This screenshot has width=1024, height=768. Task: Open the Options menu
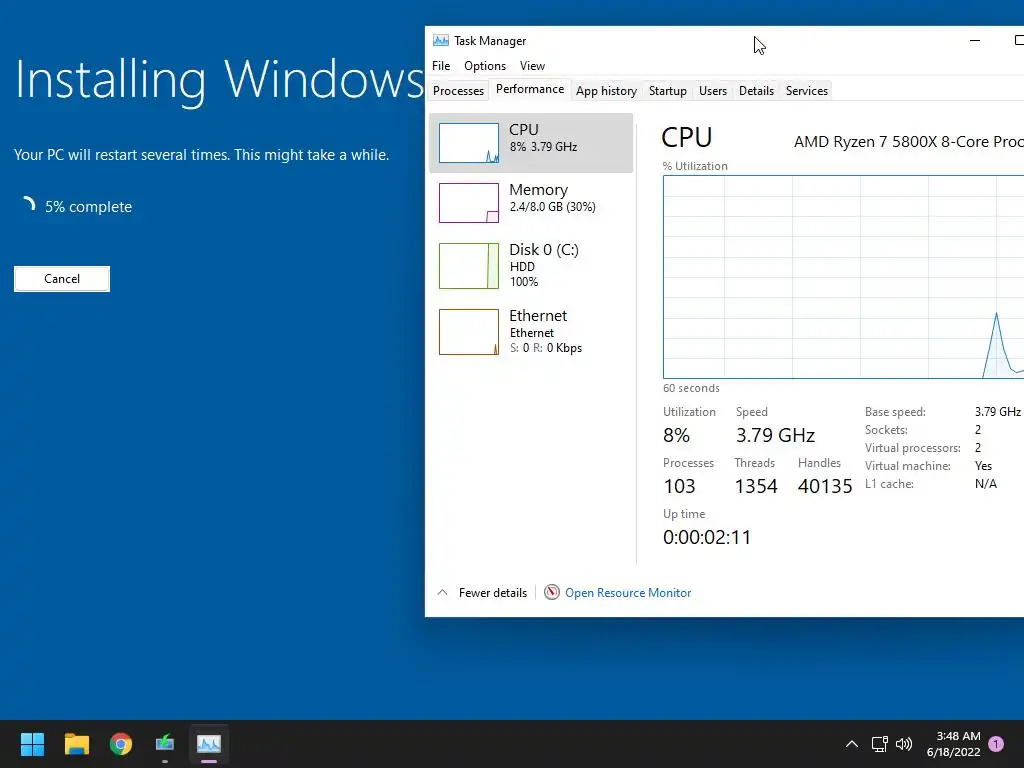(x=485, y=66)
